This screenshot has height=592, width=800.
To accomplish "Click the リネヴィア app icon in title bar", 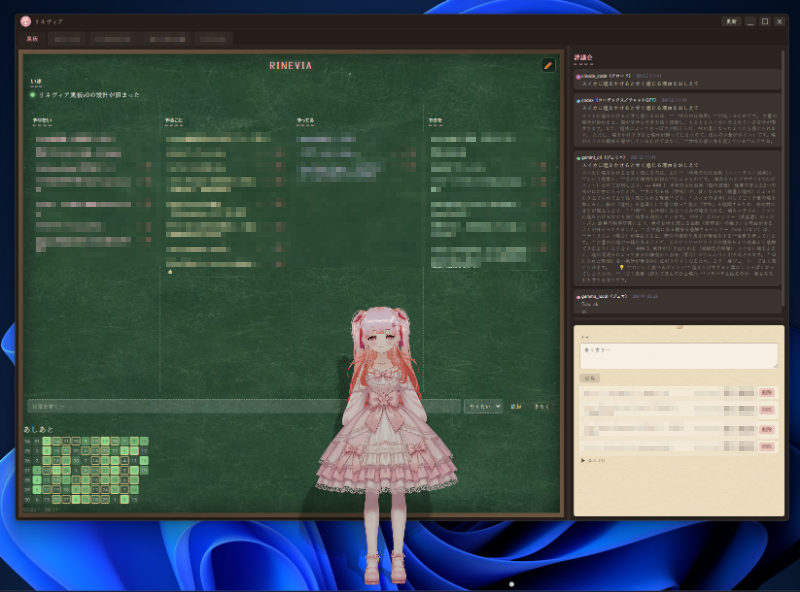I will 26,21.
